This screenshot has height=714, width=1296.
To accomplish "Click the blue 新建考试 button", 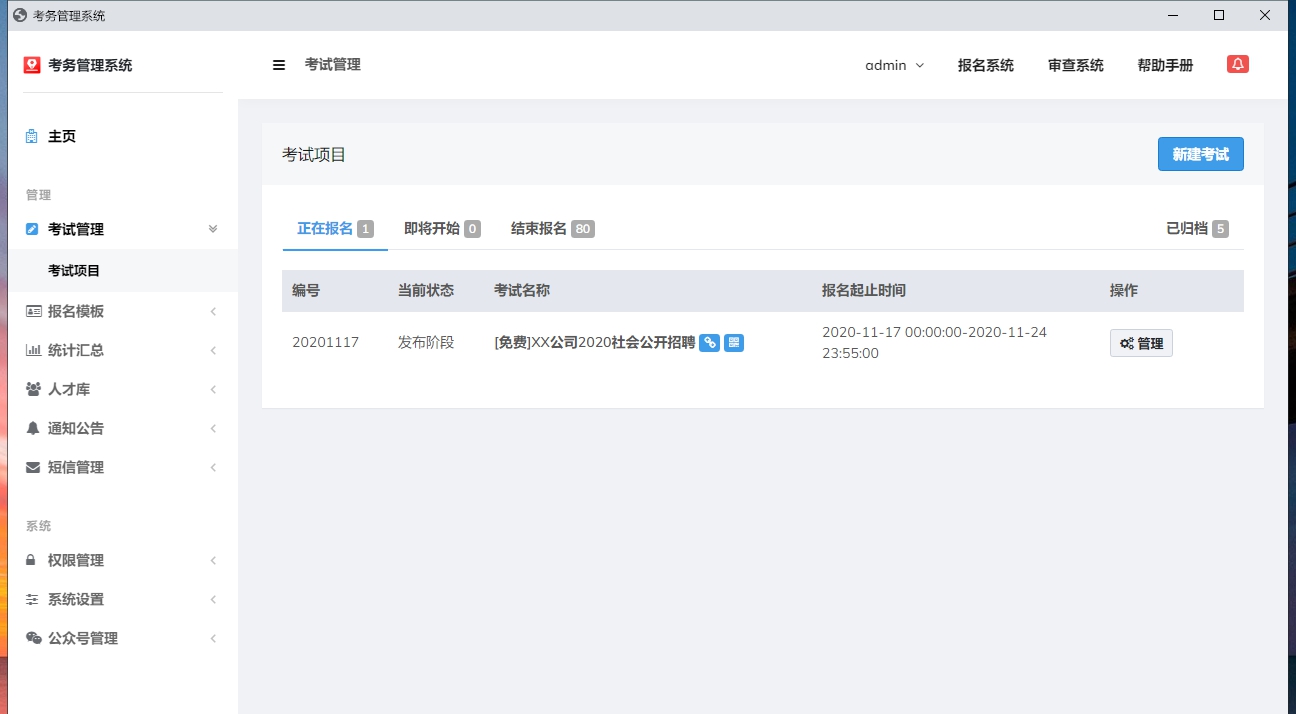I will 1200,154.
